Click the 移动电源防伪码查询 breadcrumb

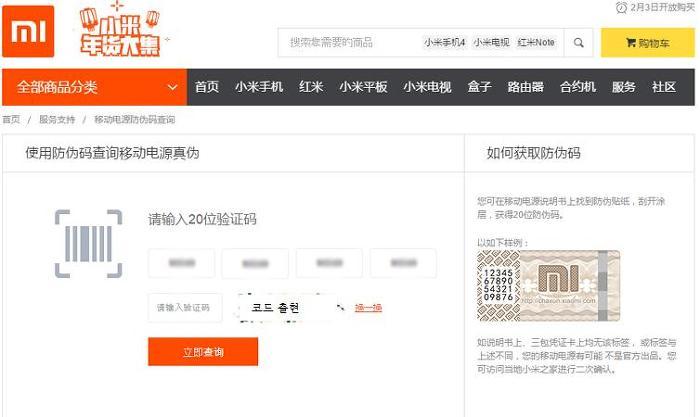click(x=134, y=120)
